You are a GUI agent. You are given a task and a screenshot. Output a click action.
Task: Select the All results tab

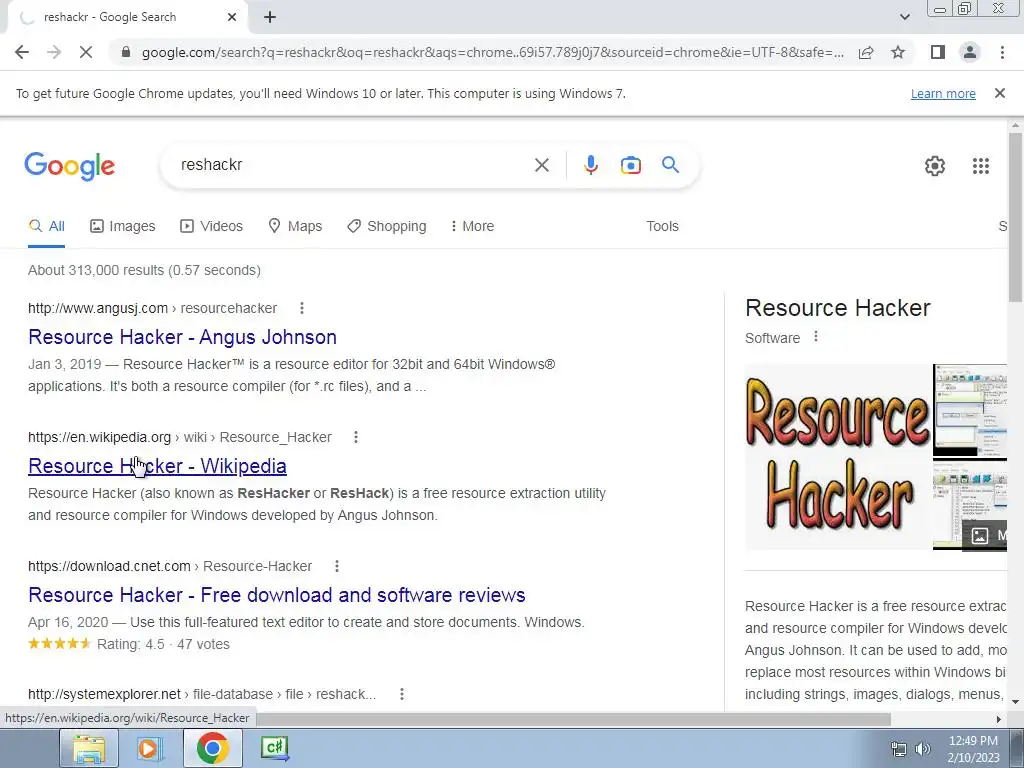click(x=46, y=226)
